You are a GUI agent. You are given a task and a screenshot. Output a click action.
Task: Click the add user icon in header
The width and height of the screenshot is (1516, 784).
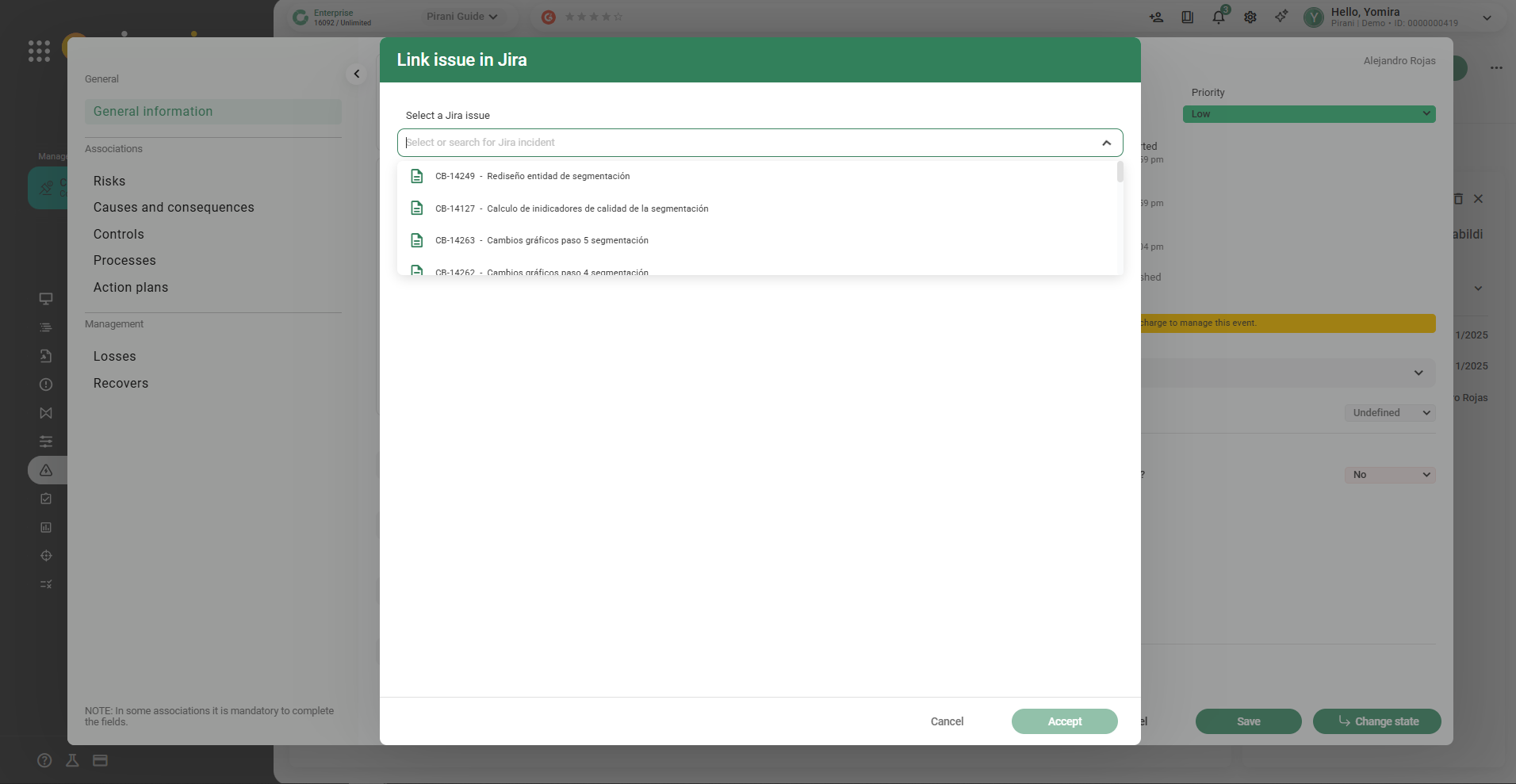coord(1156,17)
